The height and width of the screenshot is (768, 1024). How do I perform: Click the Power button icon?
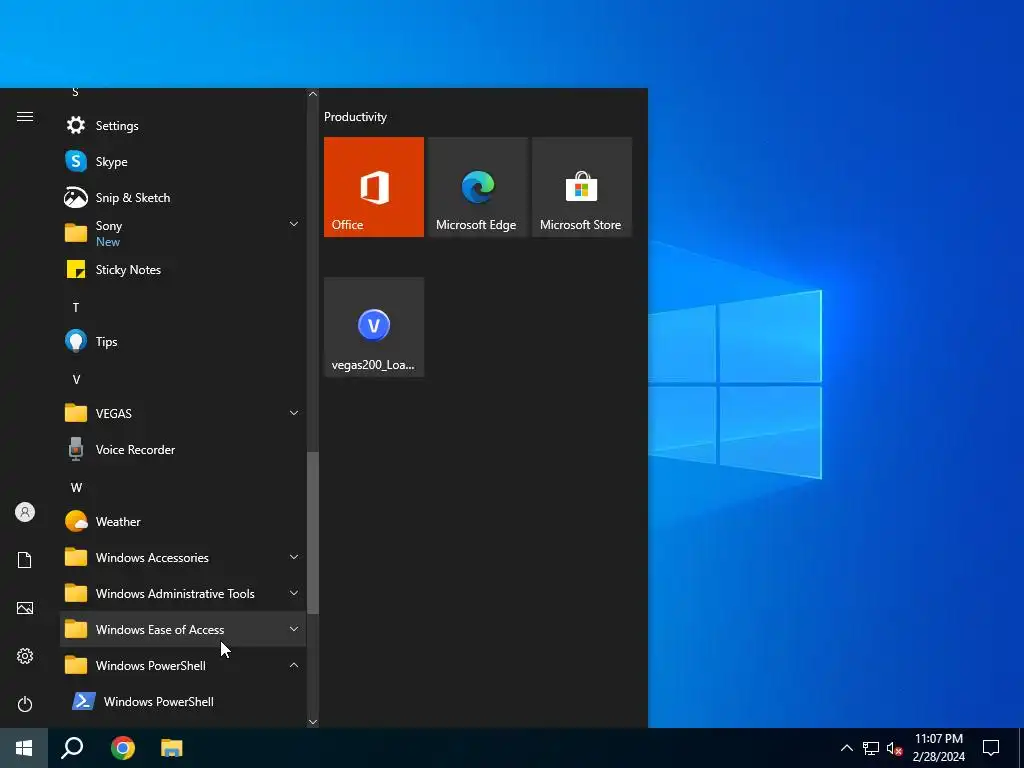tap(25, 704)
